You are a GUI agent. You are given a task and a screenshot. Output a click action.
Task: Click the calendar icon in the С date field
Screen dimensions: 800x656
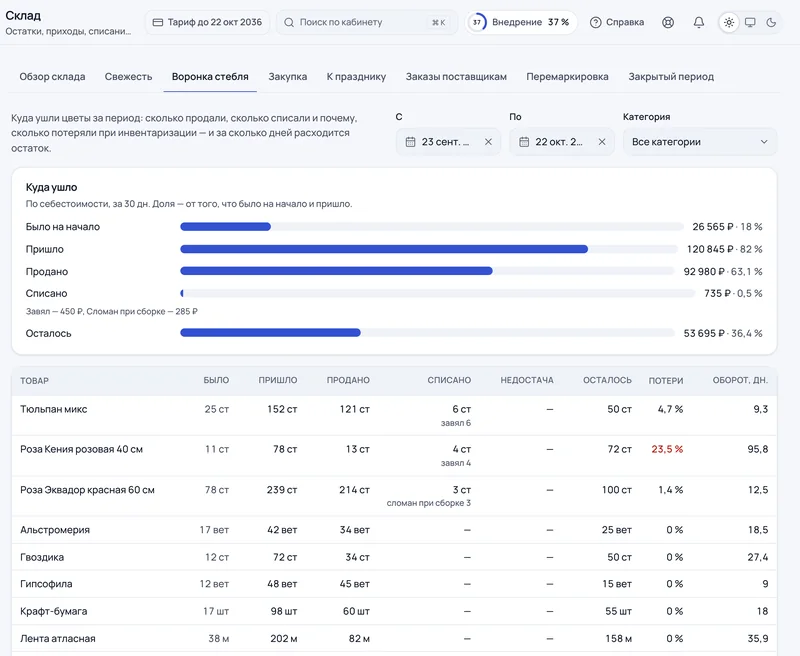(x=410, y=142)
